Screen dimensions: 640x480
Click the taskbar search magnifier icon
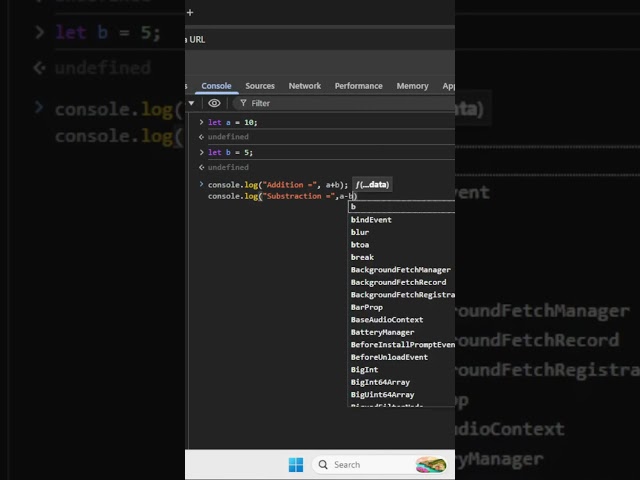pyautogui.click(x=323, y=464)
